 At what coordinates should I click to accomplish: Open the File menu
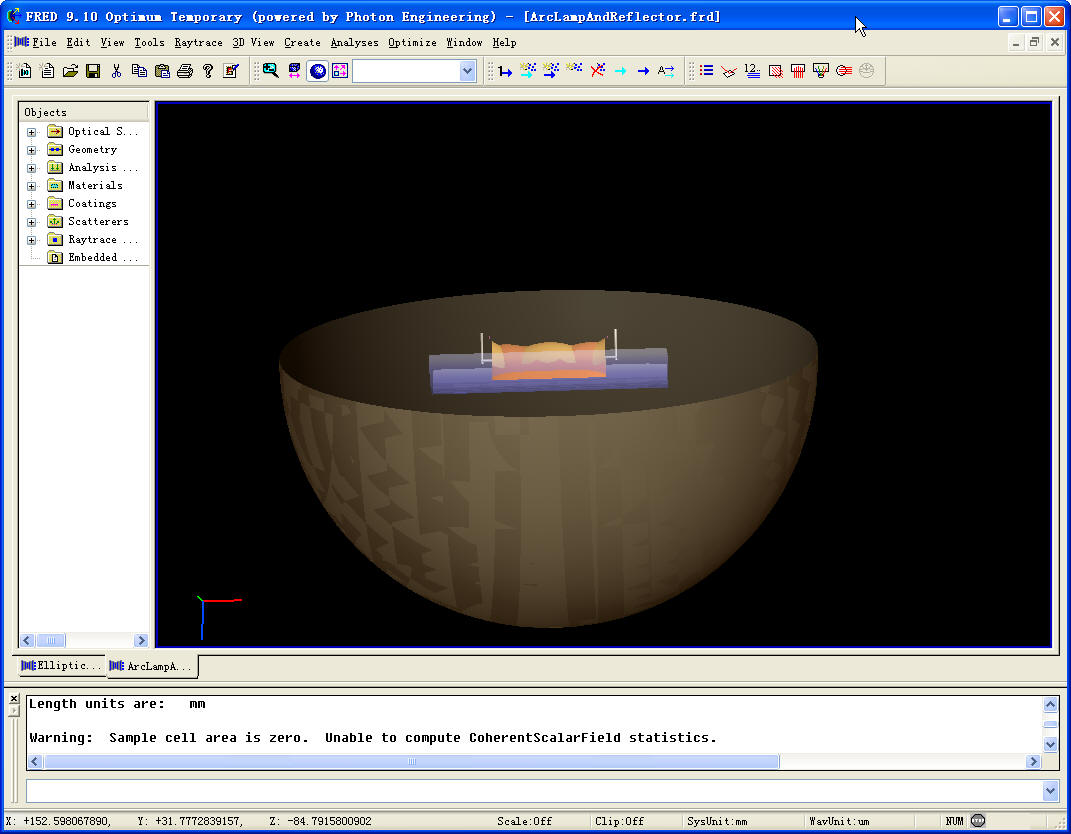pos(44,42)
